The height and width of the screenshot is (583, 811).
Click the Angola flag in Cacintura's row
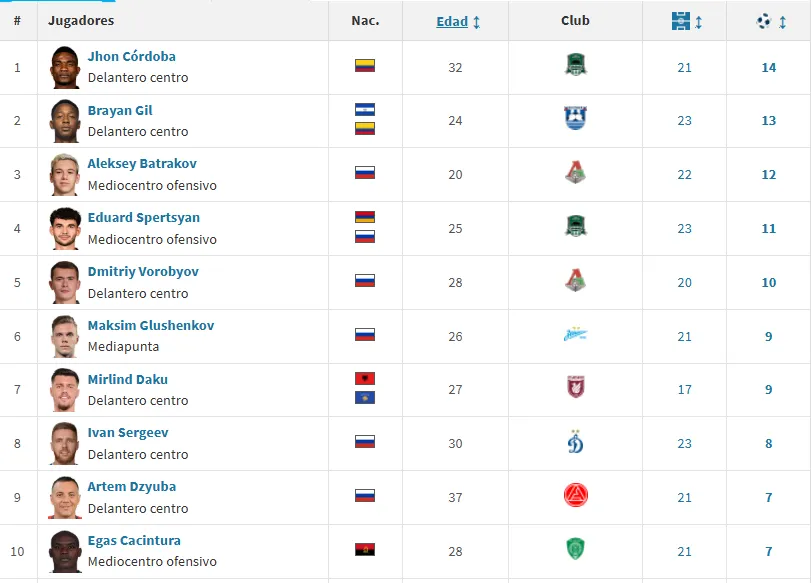click(x=367, y=550)
